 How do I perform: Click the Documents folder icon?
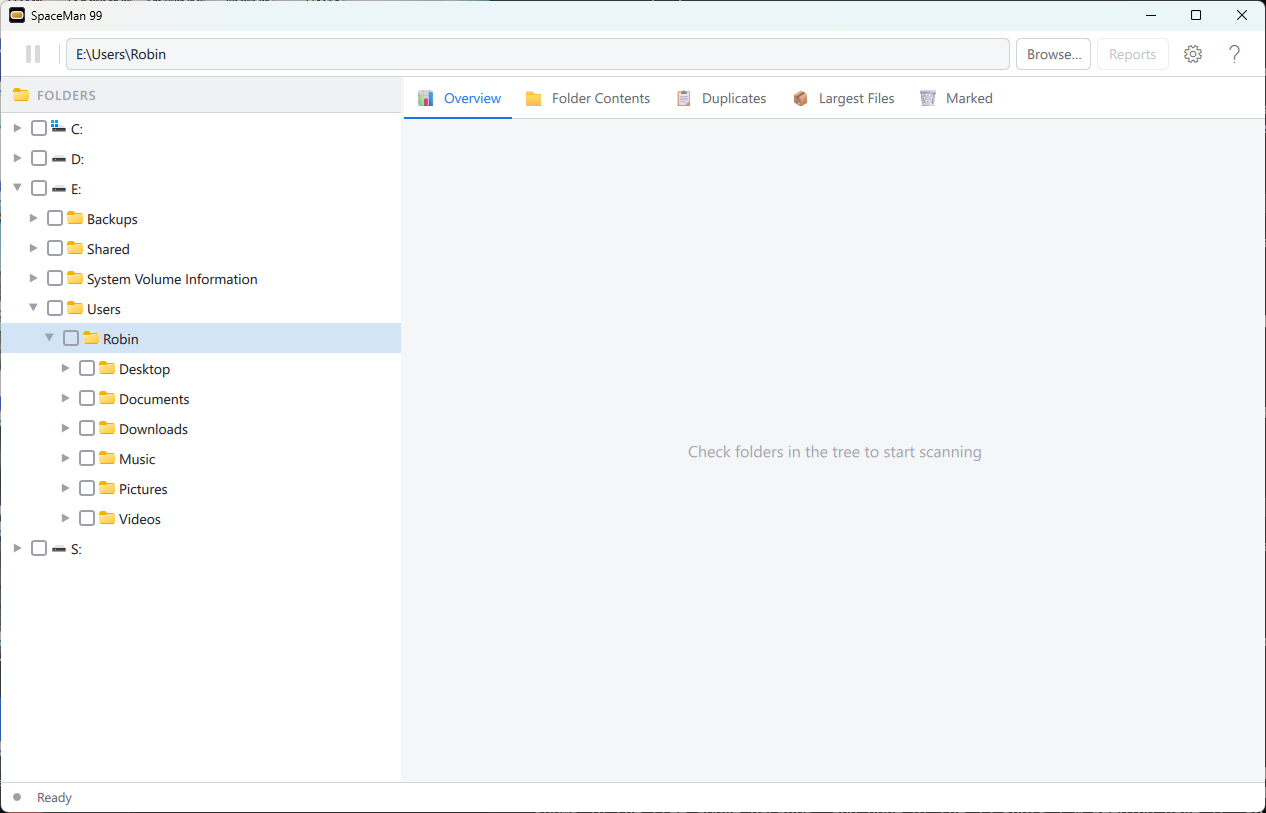(107, 398)
